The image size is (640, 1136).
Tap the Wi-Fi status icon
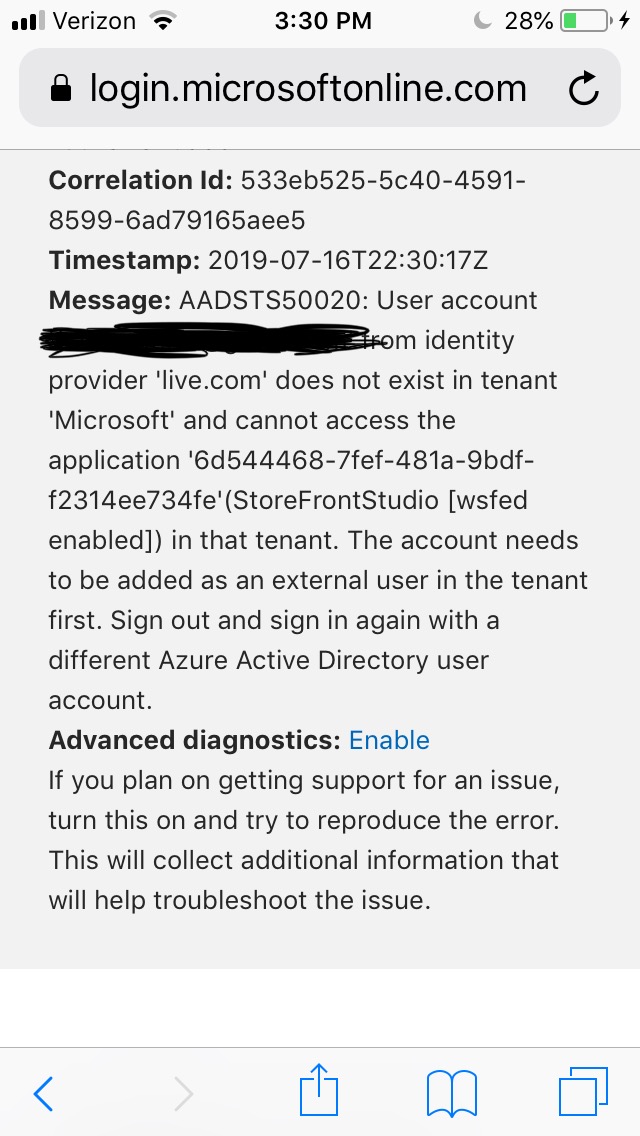pos(159,21)
